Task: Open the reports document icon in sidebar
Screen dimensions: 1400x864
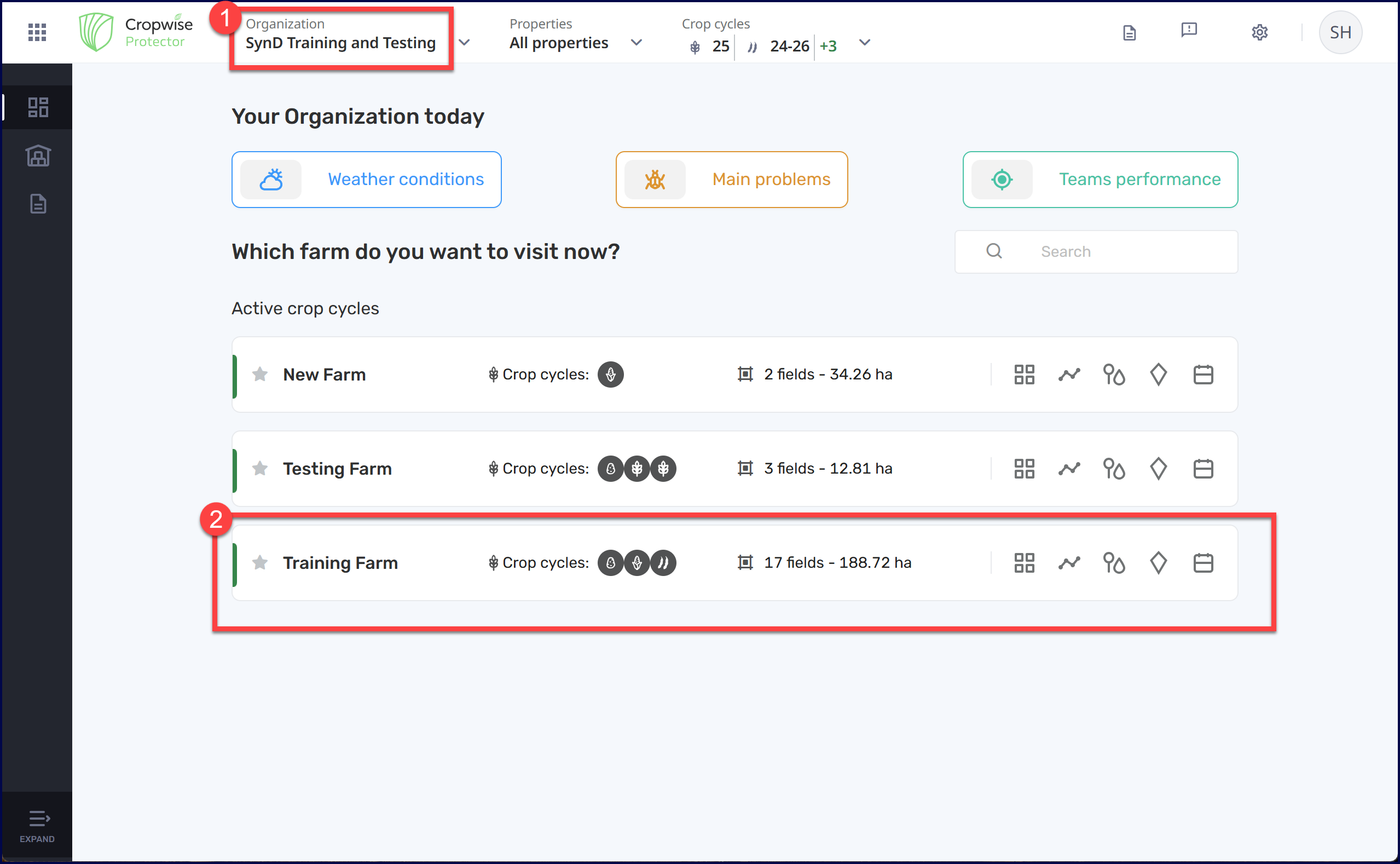Action: click(38, 204)
